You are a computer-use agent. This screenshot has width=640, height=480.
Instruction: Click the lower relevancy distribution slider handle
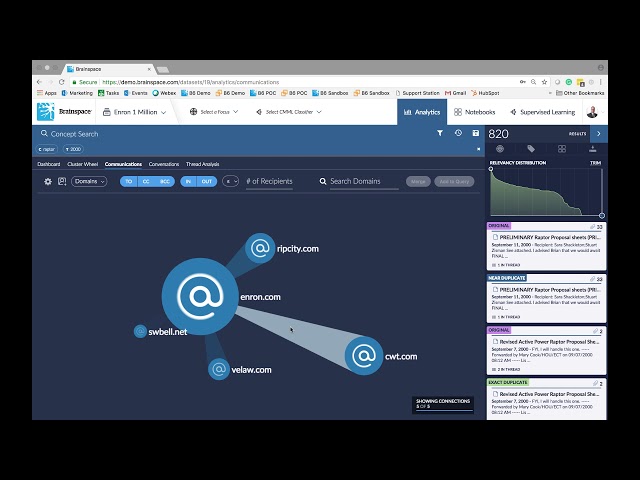pyautogui.click(x=602, y=215)
